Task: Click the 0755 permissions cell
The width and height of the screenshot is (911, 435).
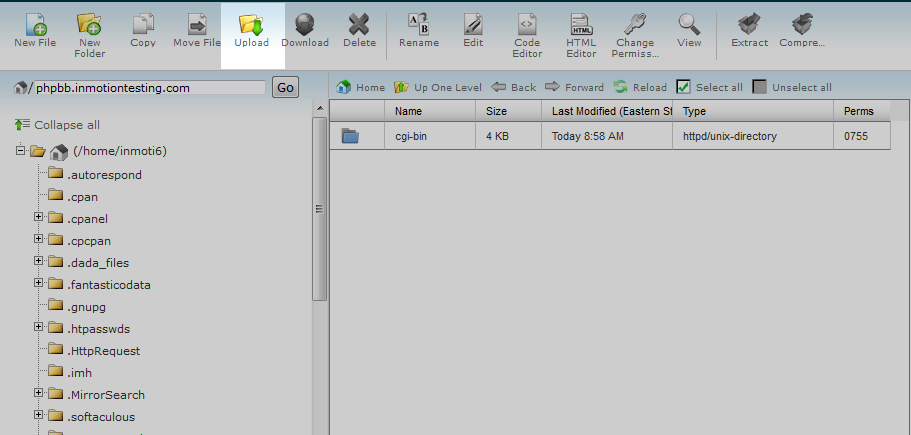Action: [x=862, y=136]
